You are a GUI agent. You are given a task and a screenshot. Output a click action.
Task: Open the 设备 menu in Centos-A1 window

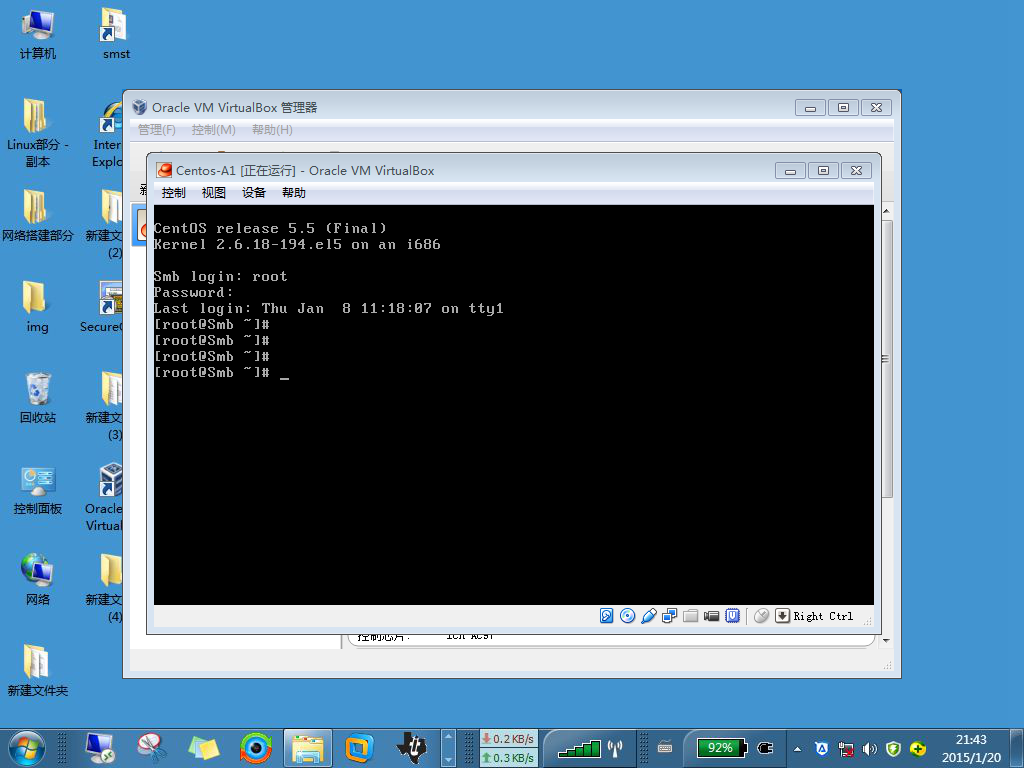[253, 193]
